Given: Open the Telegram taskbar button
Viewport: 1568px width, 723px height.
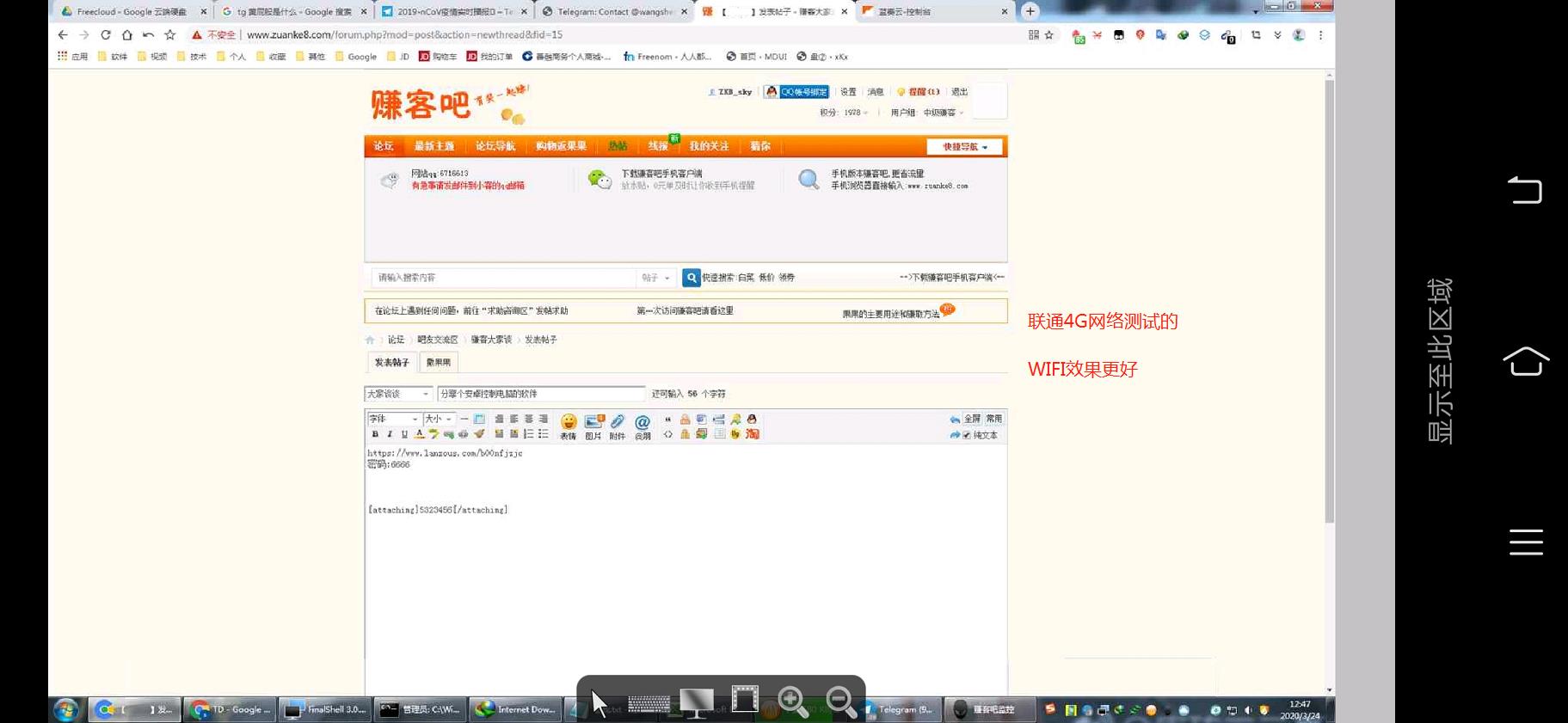Looking at the screenshot, I should 899,709.
